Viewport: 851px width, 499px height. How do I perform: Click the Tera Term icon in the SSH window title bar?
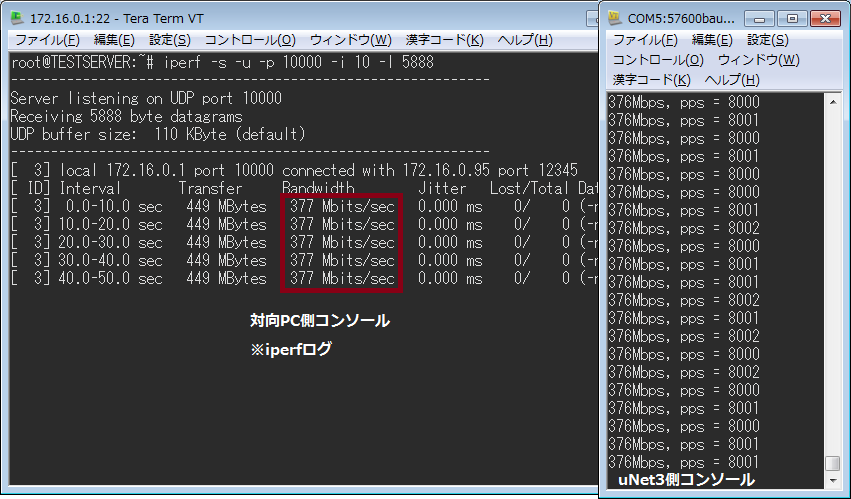coord(16,18)
